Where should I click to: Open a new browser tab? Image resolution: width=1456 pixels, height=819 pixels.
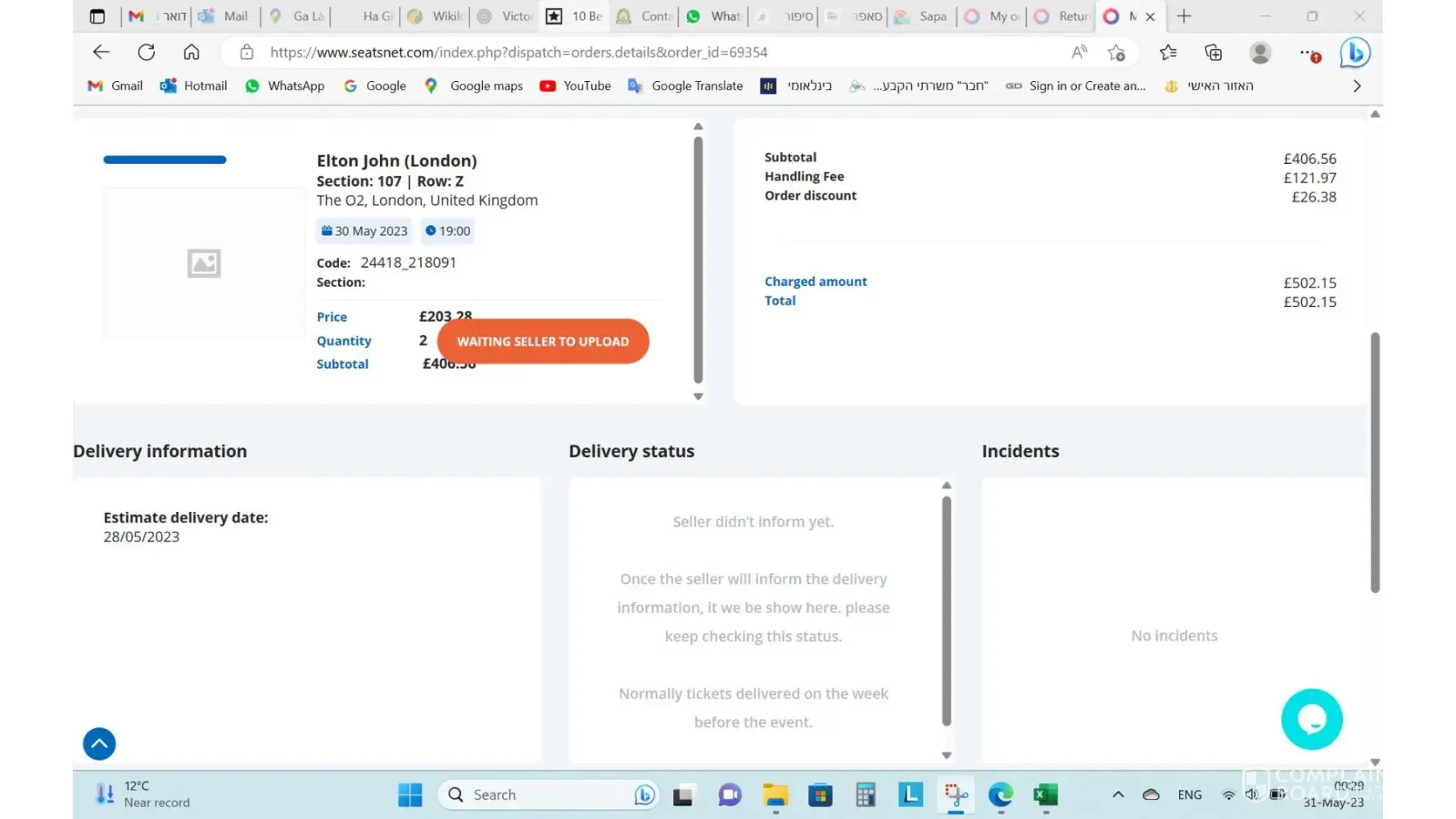point(1184,16)
